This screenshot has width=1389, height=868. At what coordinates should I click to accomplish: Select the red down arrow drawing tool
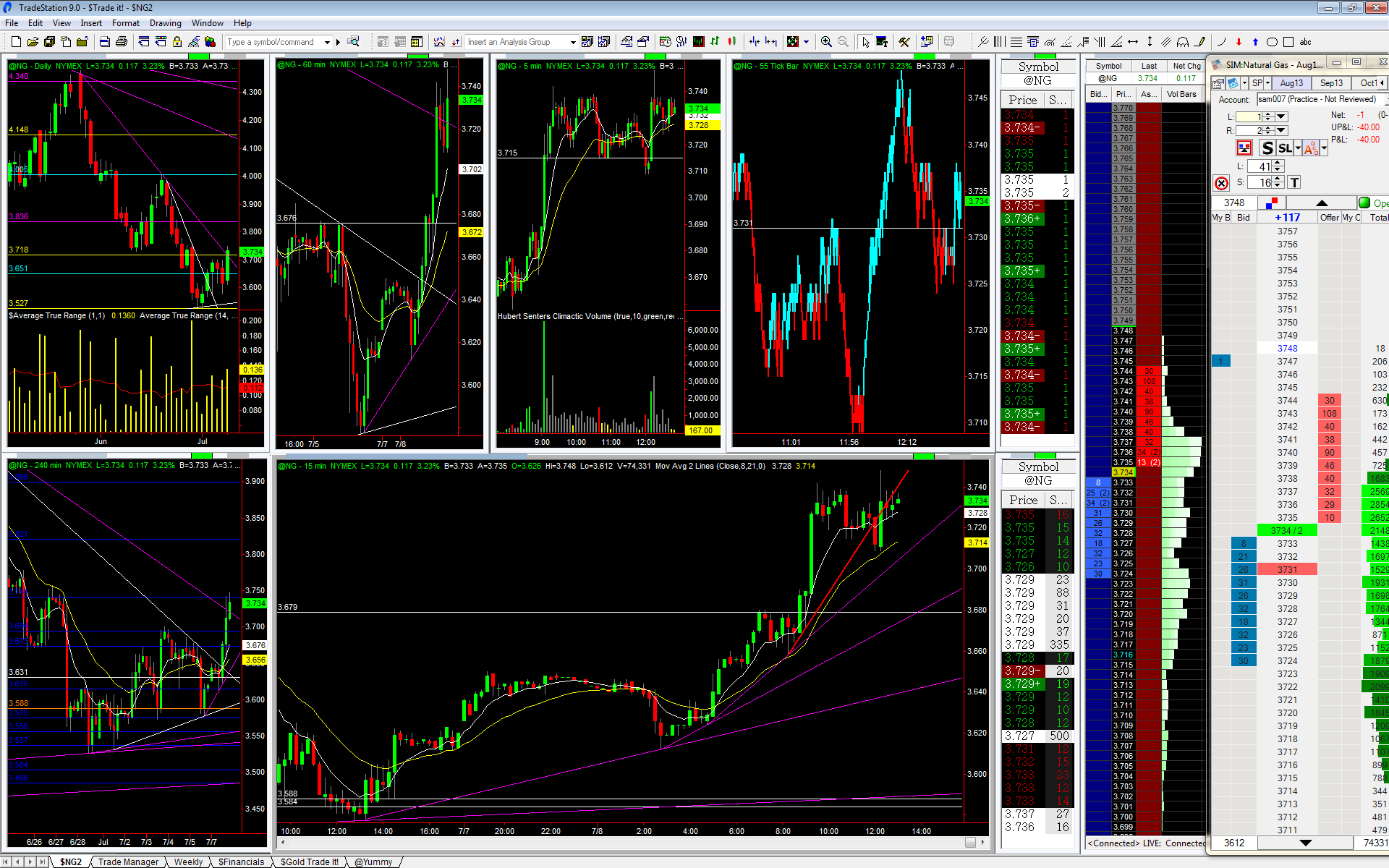click(x=1239, y=42)
